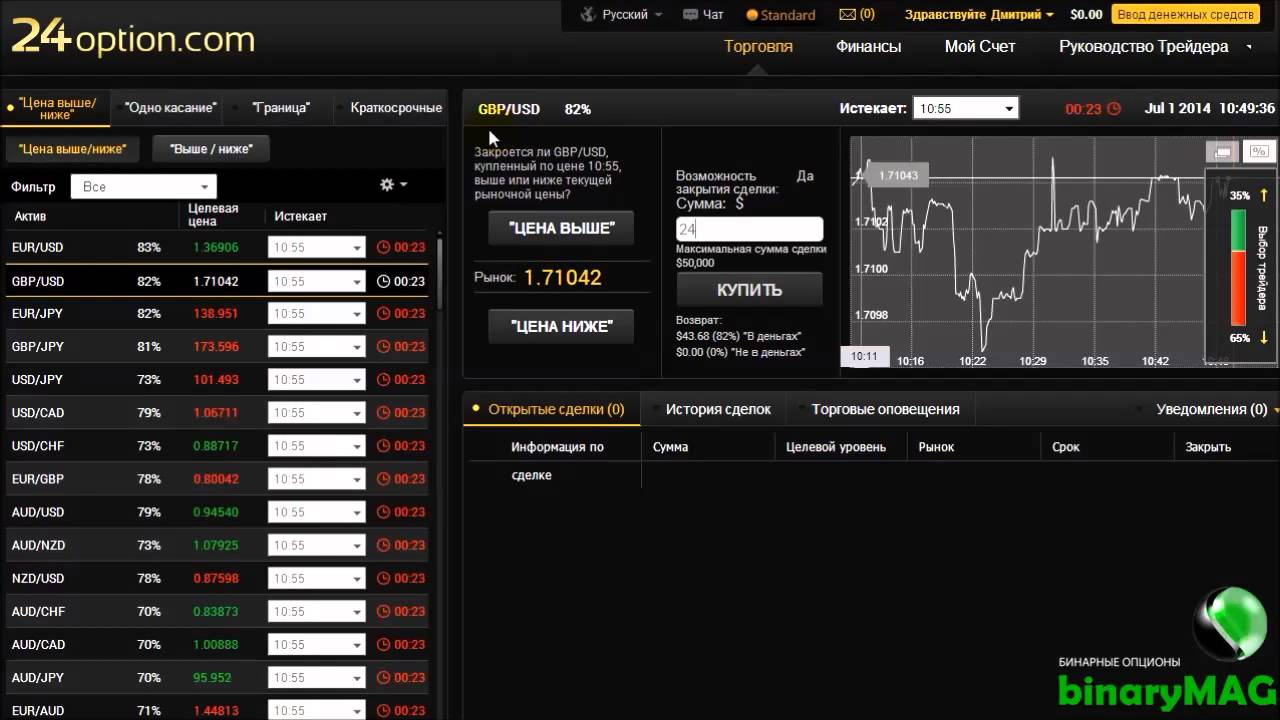Open the Истекает 10:55 dropdown above chart
This screenshot has height=720, width=1280.
click(x=965, y=108)
